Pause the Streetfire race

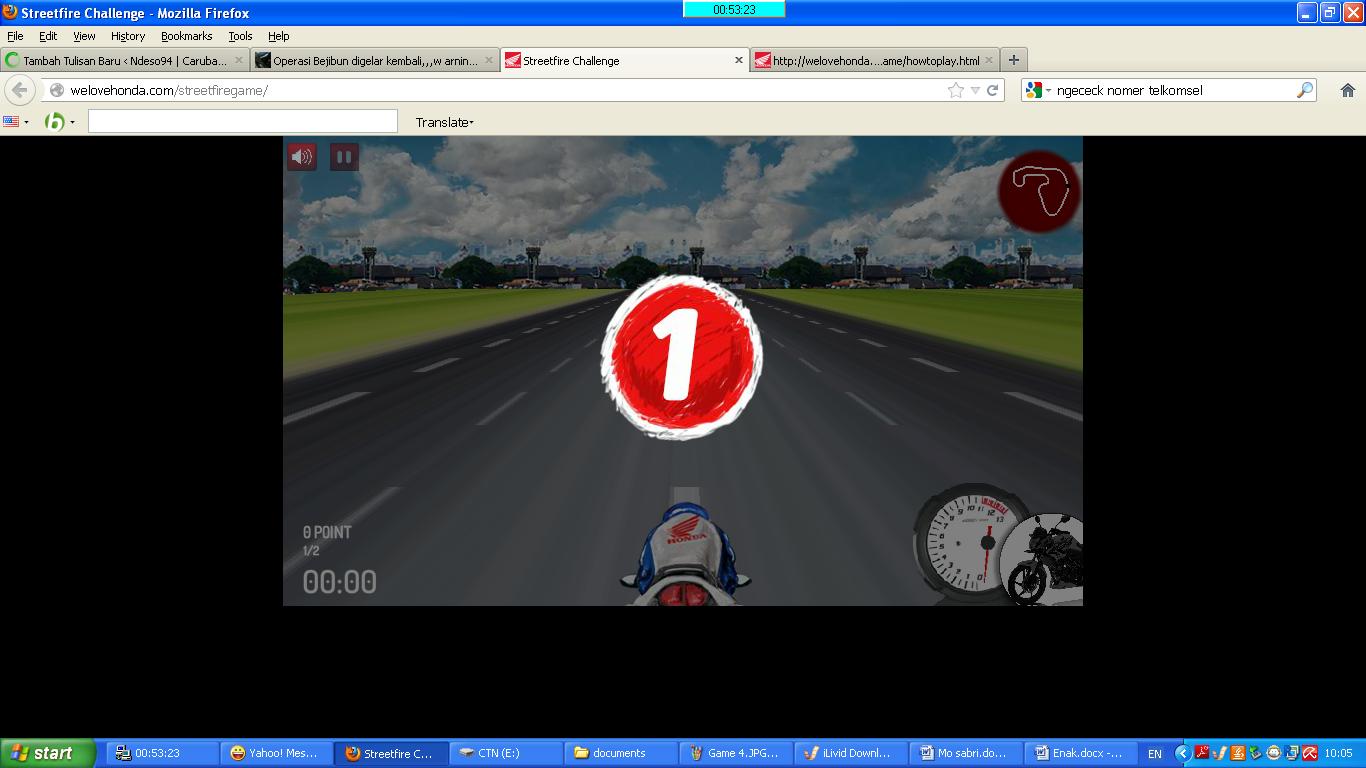point(344,157)
